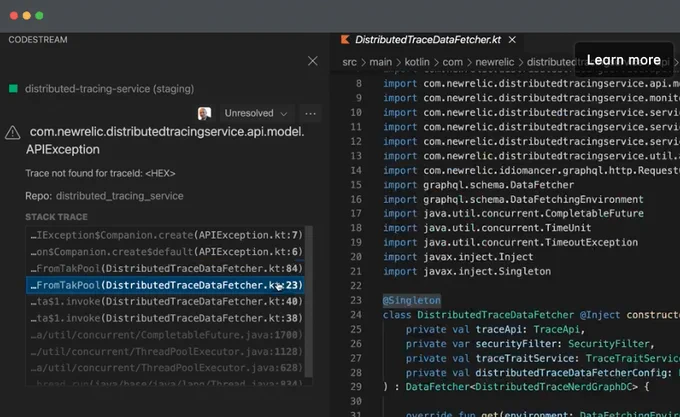Select the DistributedTraceDataFetcher.kt editor tab
Viewport: 680px width, 417px height.
pyautogui.click(x=428, y=40)
